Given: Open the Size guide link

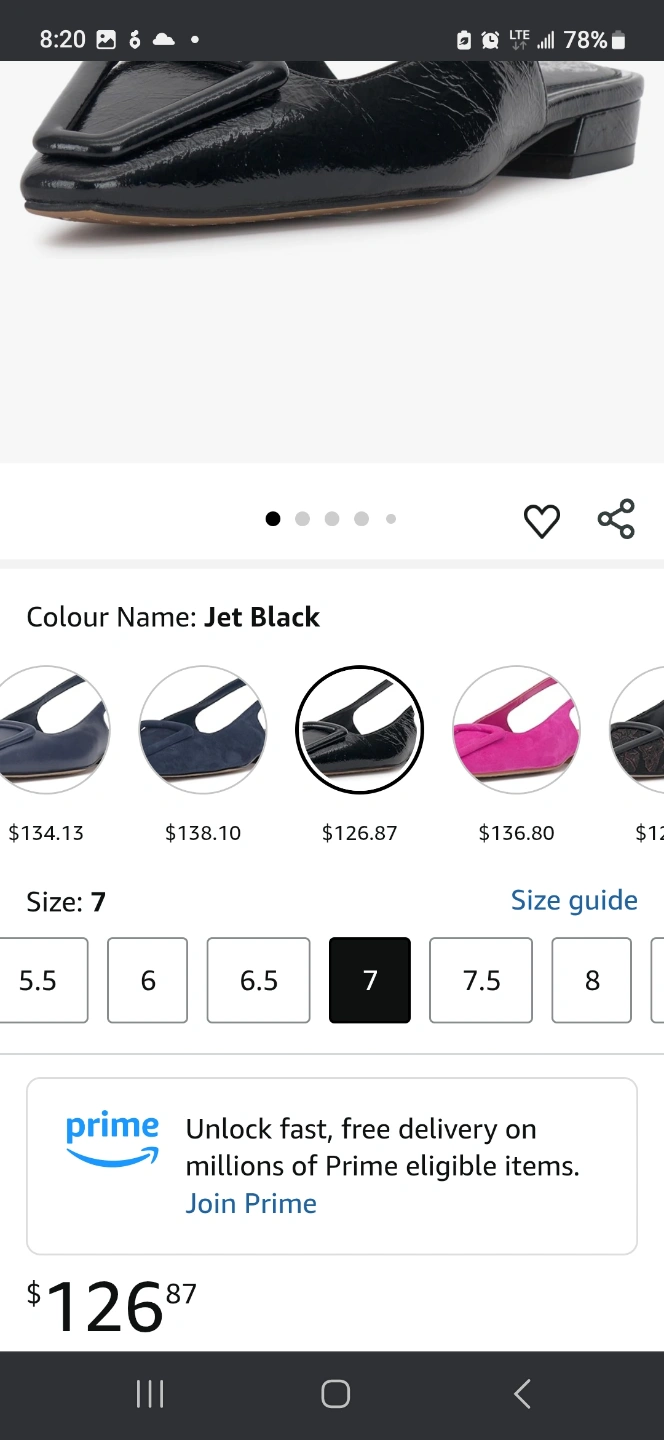Looking at the screenshot, I should pos(574,900).
